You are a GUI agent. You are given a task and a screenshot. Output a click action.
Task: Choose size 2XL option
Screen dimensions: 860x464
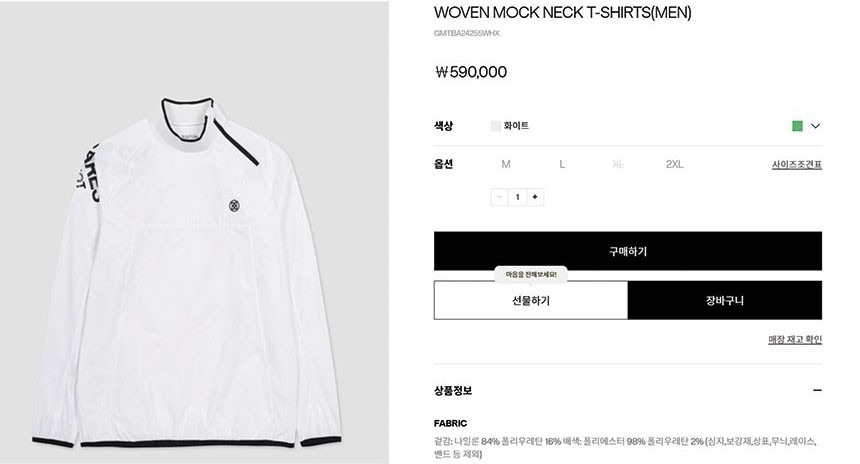point(674,164)
